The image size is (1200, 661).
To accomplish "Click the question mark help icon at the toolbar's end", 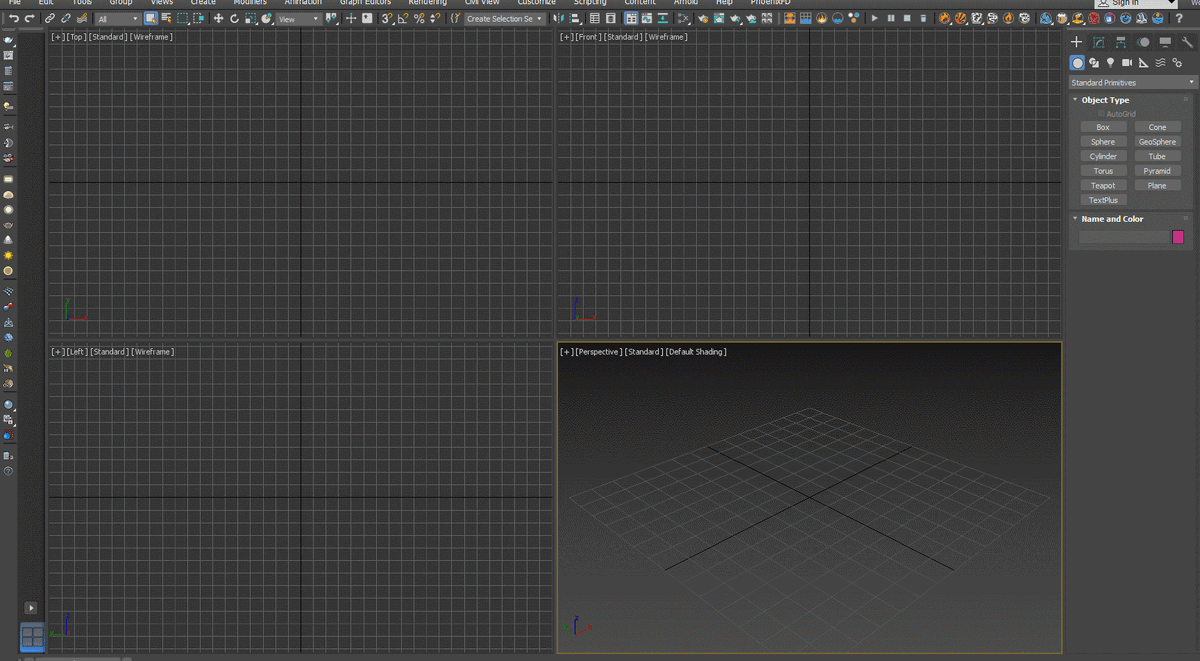I will (x=1179, y=18).
